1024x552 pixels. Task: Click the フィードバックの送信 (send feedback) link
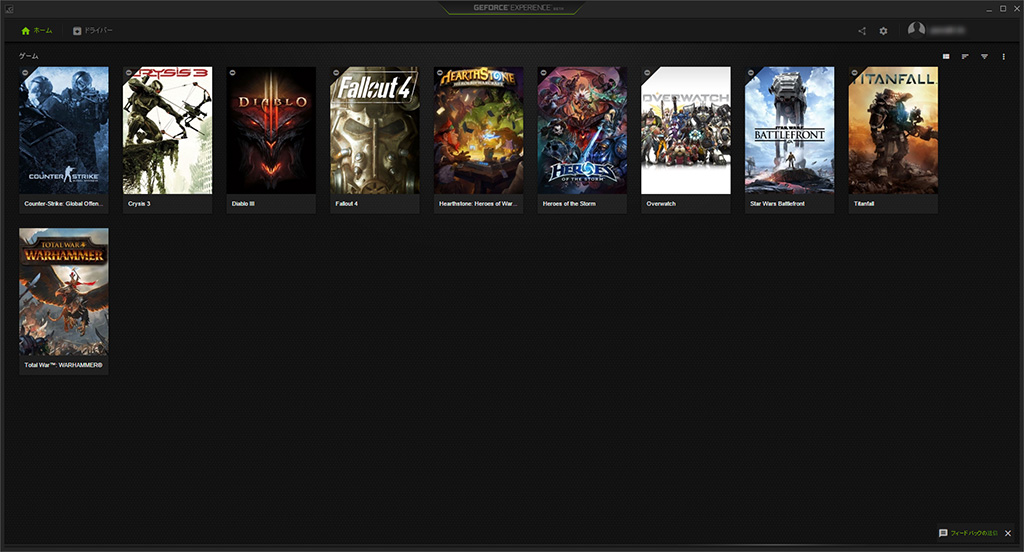(974, 534)
